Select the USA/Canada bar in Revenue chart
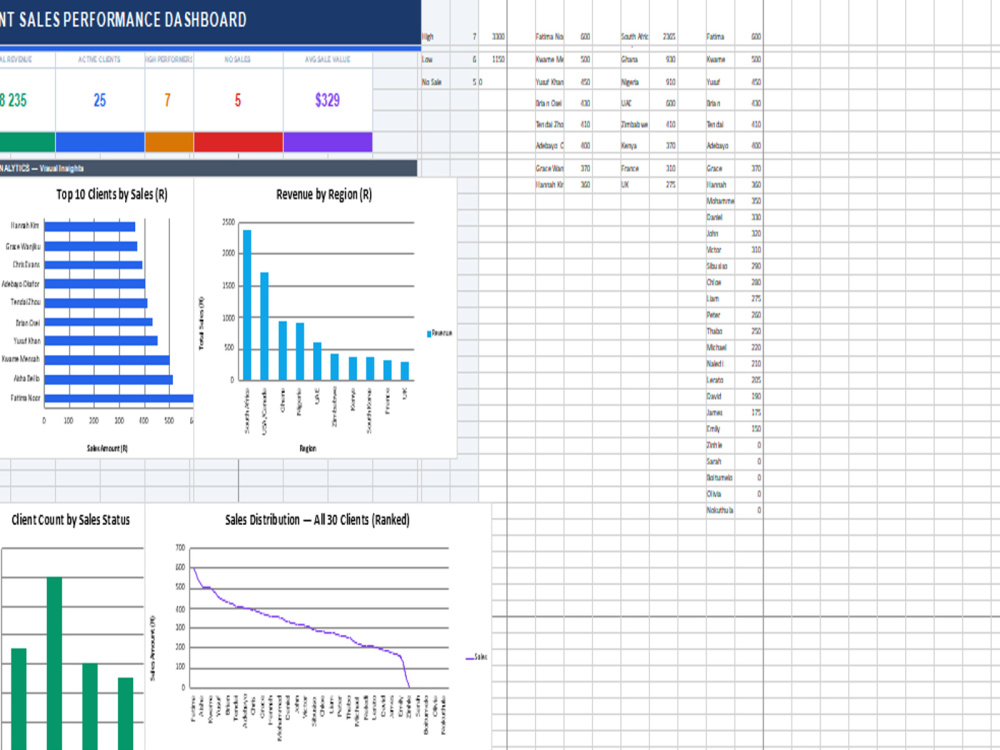 pyautogui.click(x=264, y=327)
